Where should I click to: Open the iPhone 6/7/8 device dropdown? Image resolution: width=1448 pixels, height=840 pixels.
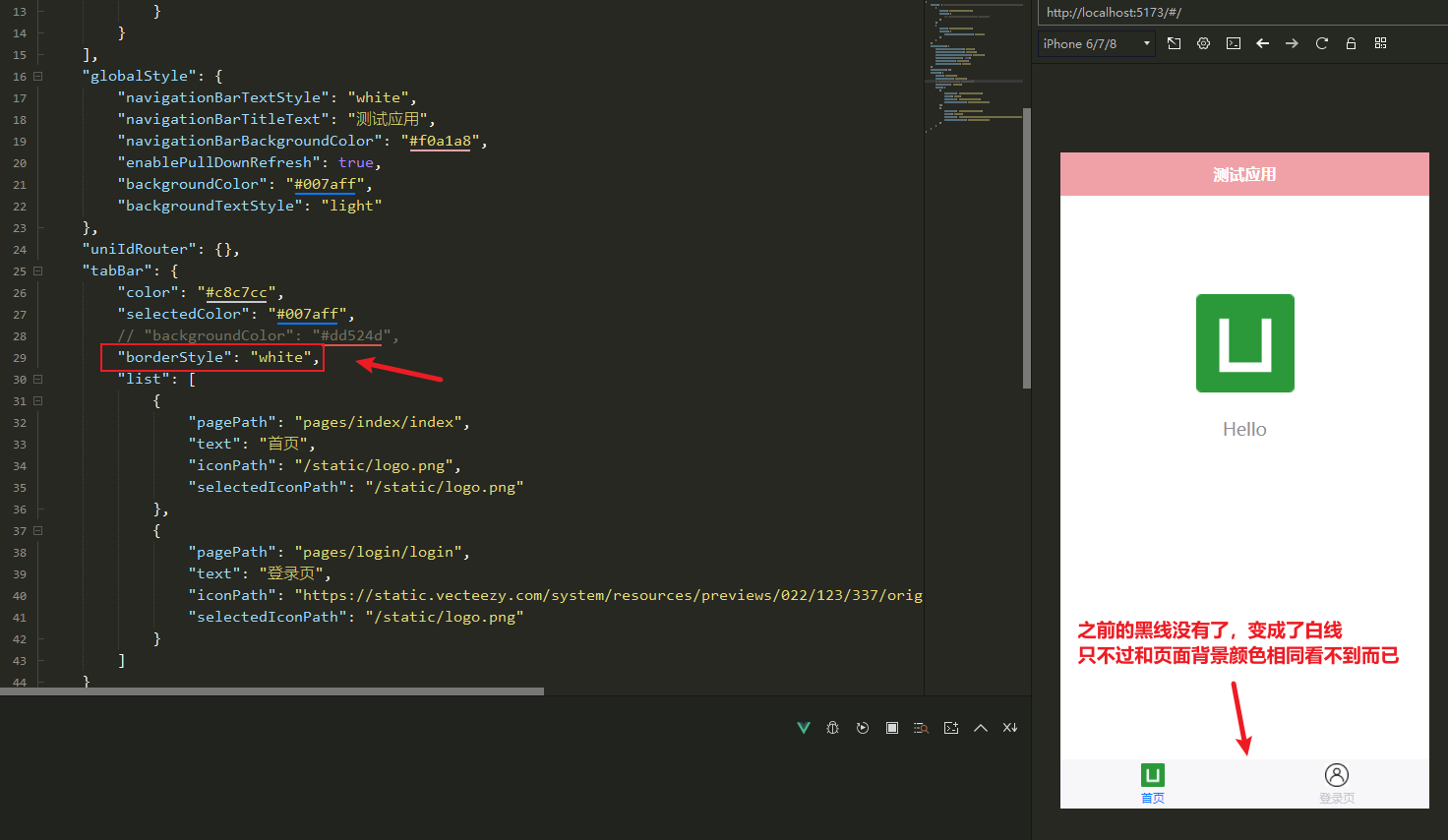(x=1097, y=43)
